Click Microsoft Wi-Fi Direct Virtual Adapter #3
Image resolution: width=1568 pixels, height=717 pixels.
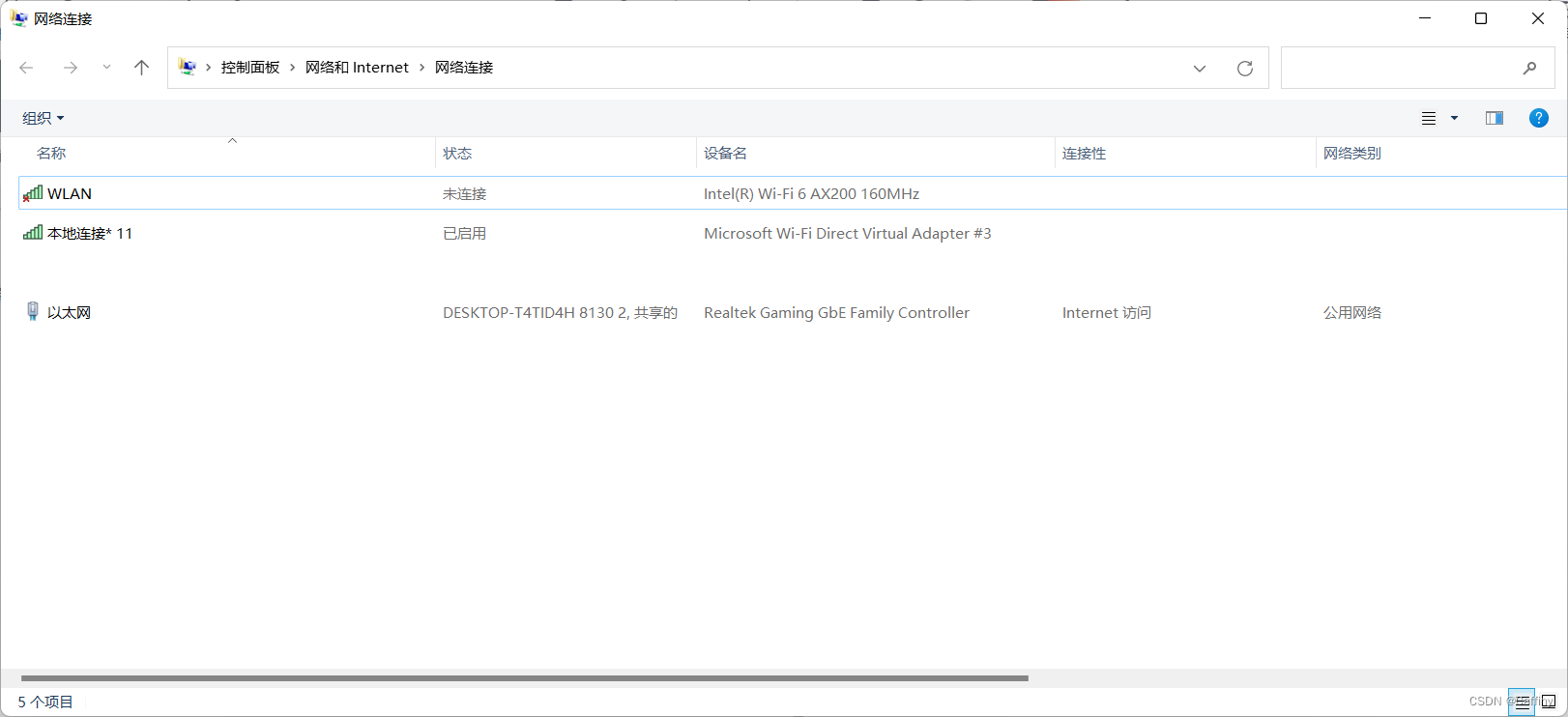[x=848, y=234]
